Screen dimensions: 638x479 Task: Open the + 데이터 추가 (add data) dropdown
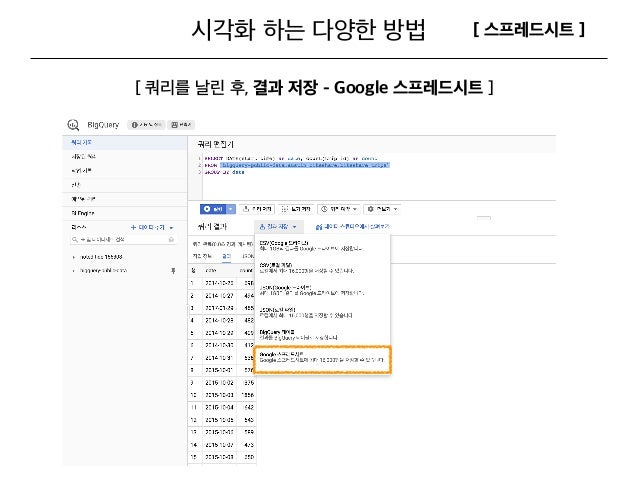[152, 227]
